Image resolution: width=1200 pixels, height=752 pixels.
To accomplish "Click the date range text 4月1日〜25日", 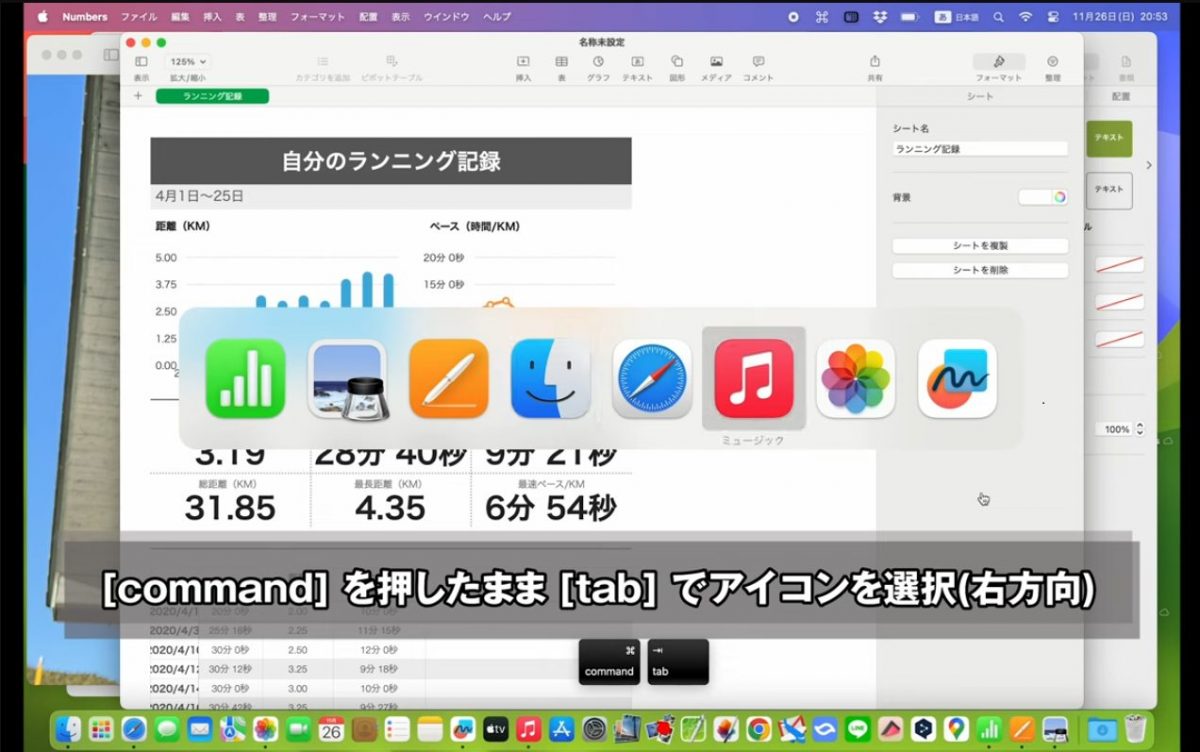I will point(199,195).
